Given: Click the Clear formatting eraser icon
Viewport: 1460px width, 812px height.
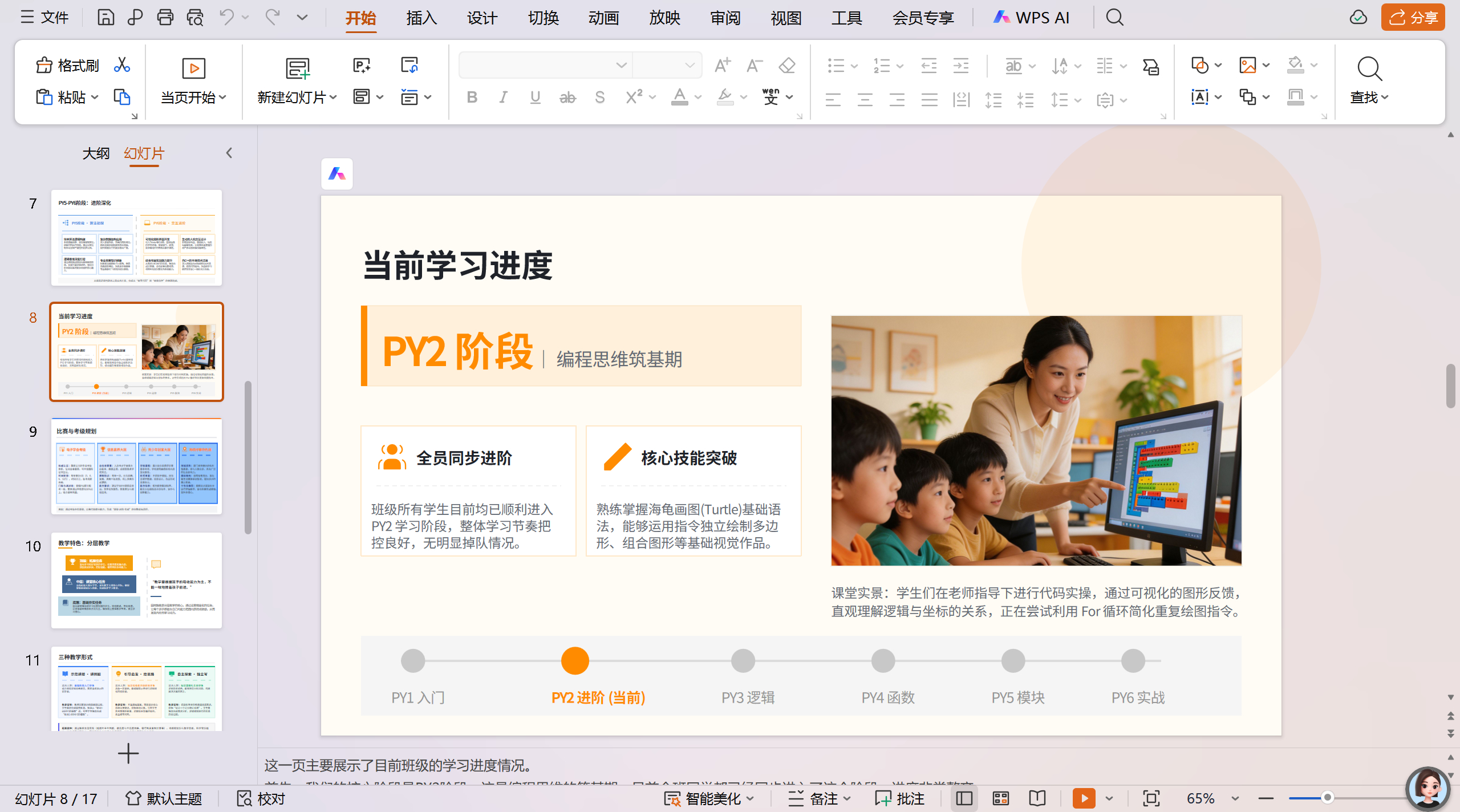Looking at the screenshot, I should coord(787,66).
